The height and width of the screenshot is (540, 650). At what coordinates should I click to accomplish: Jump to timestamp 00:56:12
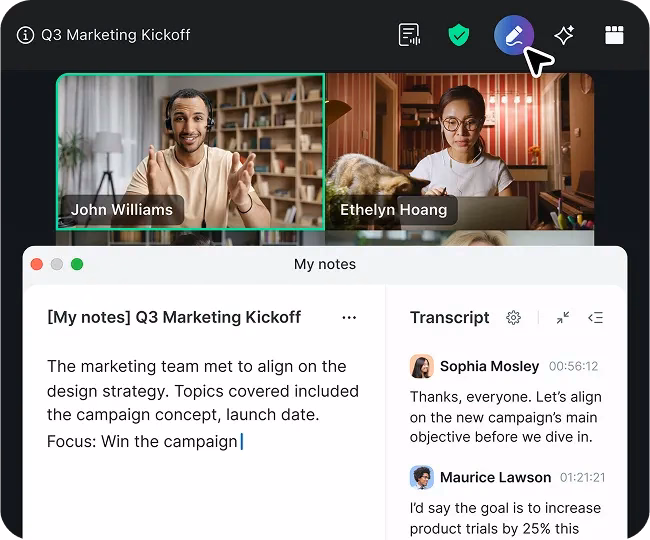[573, 367]
